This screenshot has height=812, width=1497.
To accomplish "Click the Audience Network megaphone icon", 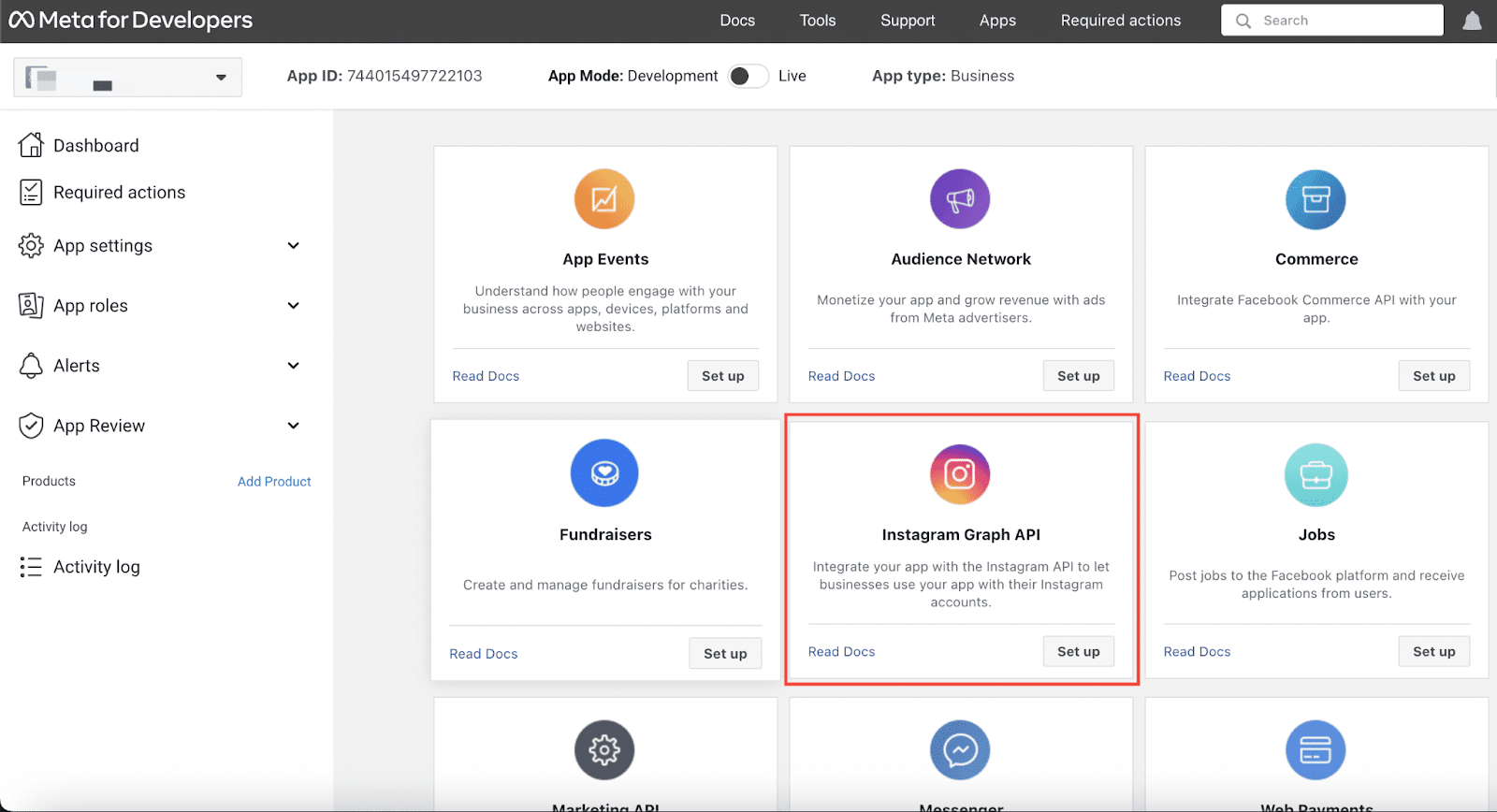I will pos(960,198).
